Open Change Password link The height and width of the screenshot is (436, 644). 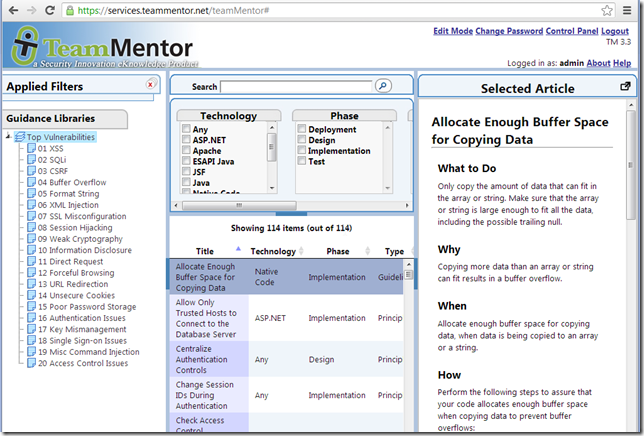509,31
